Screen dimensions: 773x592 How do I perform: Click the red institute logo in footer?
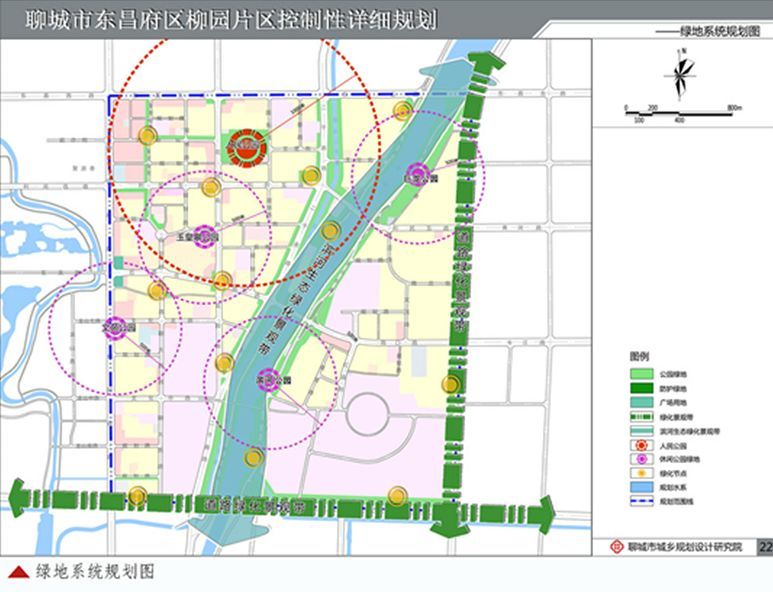(616, 547)
